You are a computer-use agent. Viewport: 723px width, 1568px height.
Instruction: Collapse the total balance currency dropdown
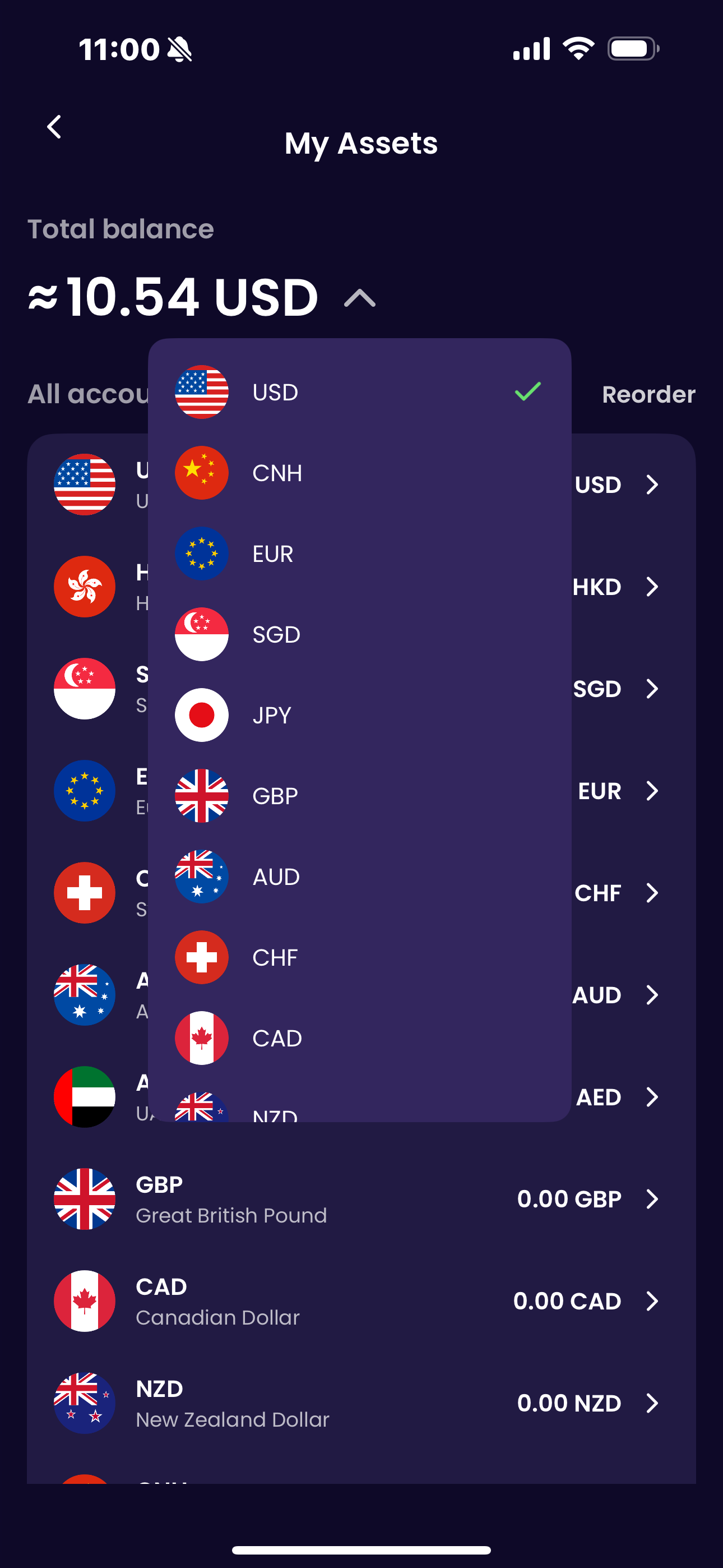pyautogui.click(x=360, y=298)
